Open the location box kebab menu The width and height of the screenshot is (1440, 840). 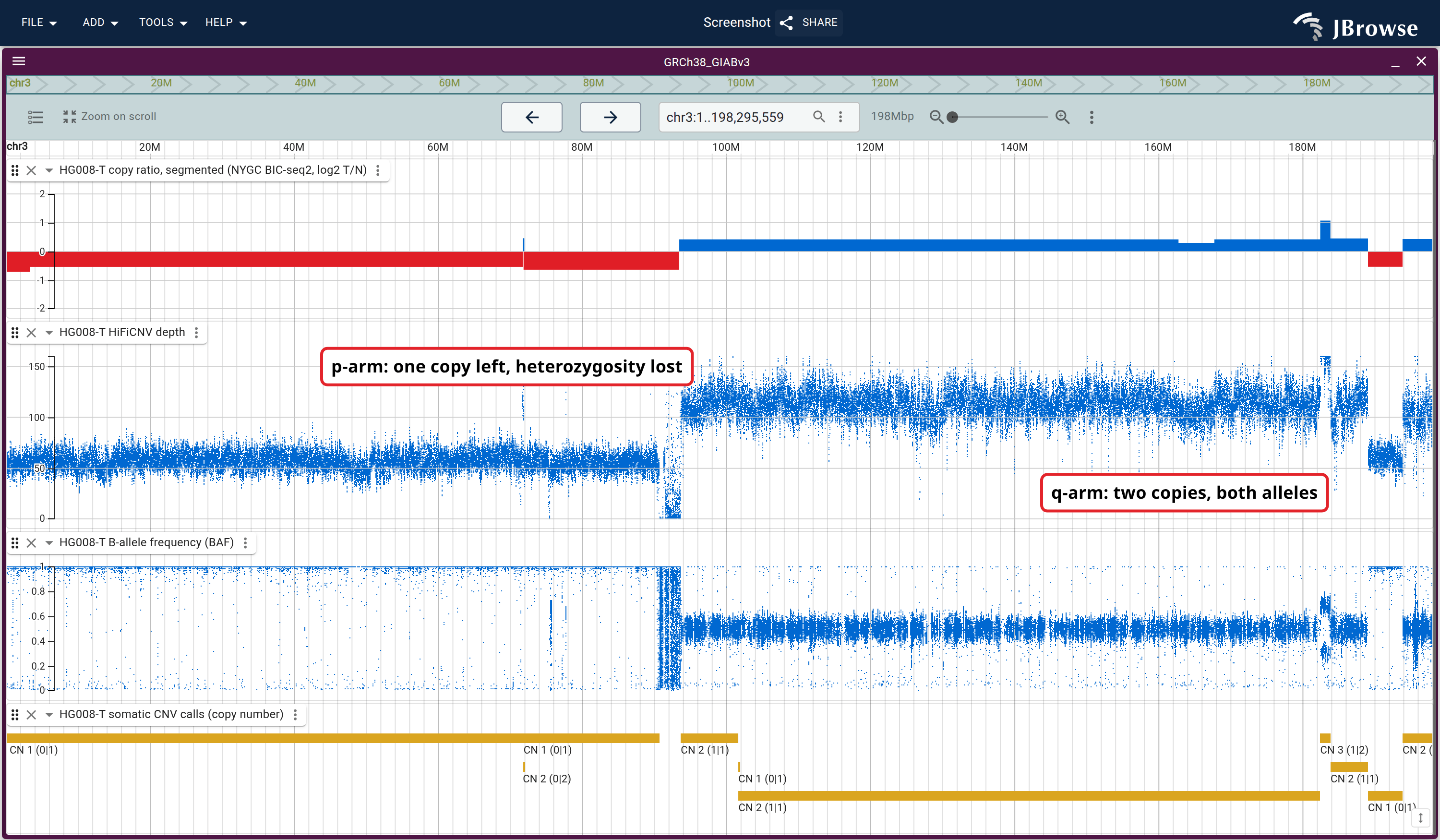(840, 117)
